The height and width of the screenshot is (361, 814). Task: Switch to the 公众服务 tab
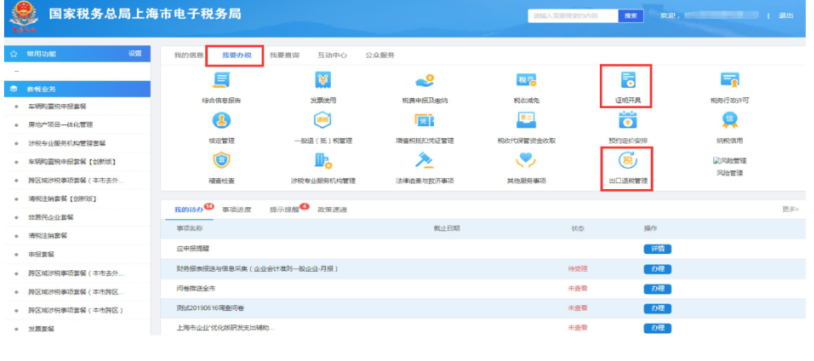[380, 56]
